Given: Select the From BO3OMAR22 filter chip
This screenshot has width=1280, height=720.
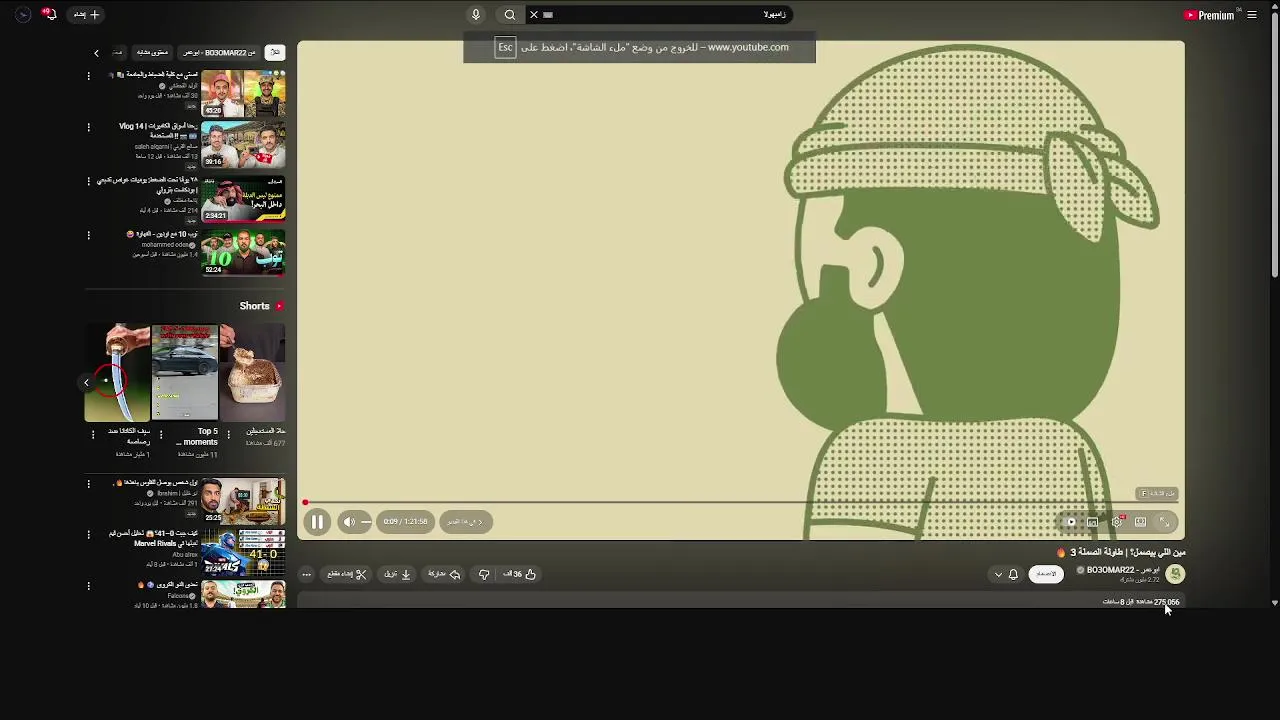Looking at the screenshot, I should (219, 52).
